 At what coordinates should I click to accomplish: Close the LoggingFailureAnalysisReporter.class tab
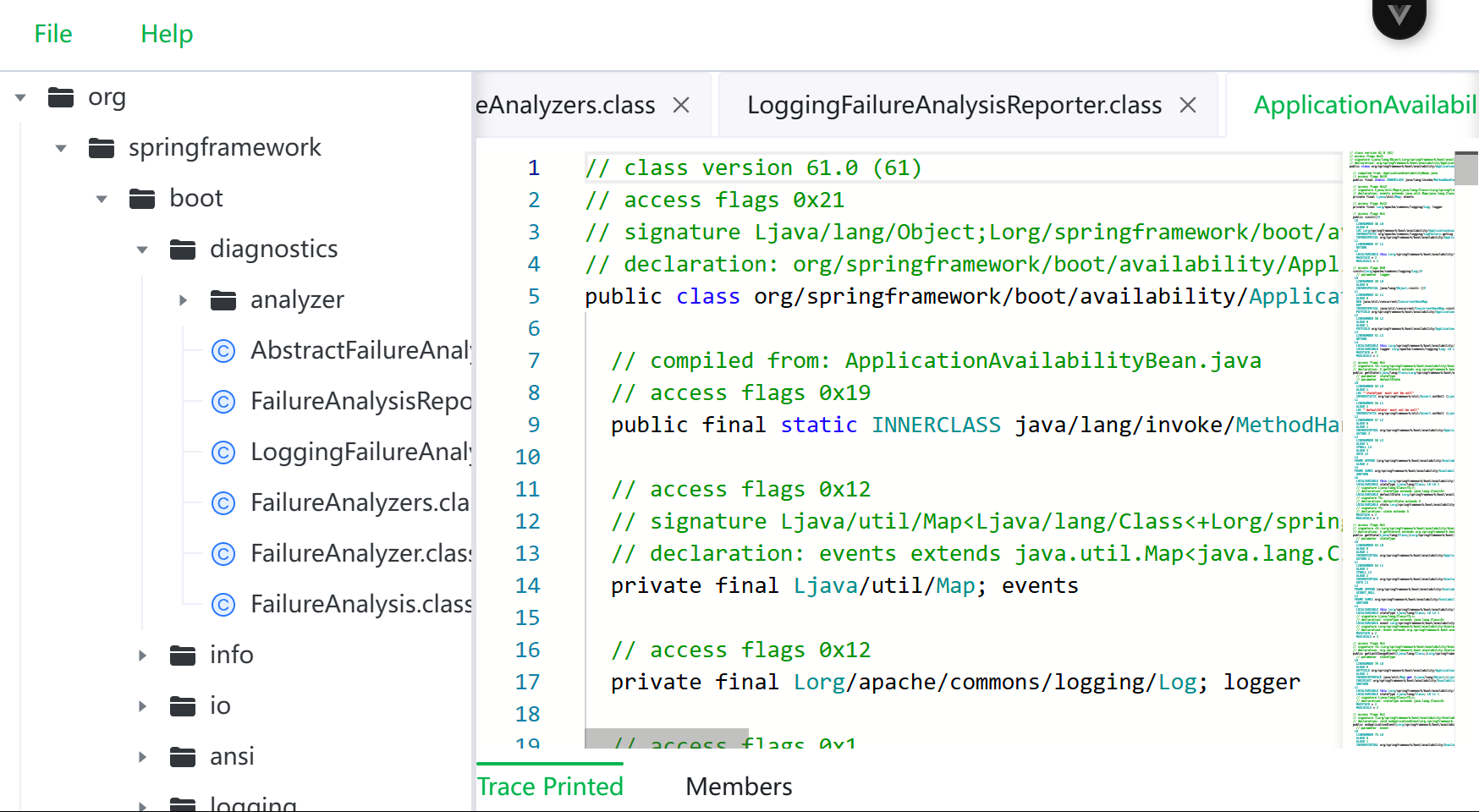coord(1188,105)
